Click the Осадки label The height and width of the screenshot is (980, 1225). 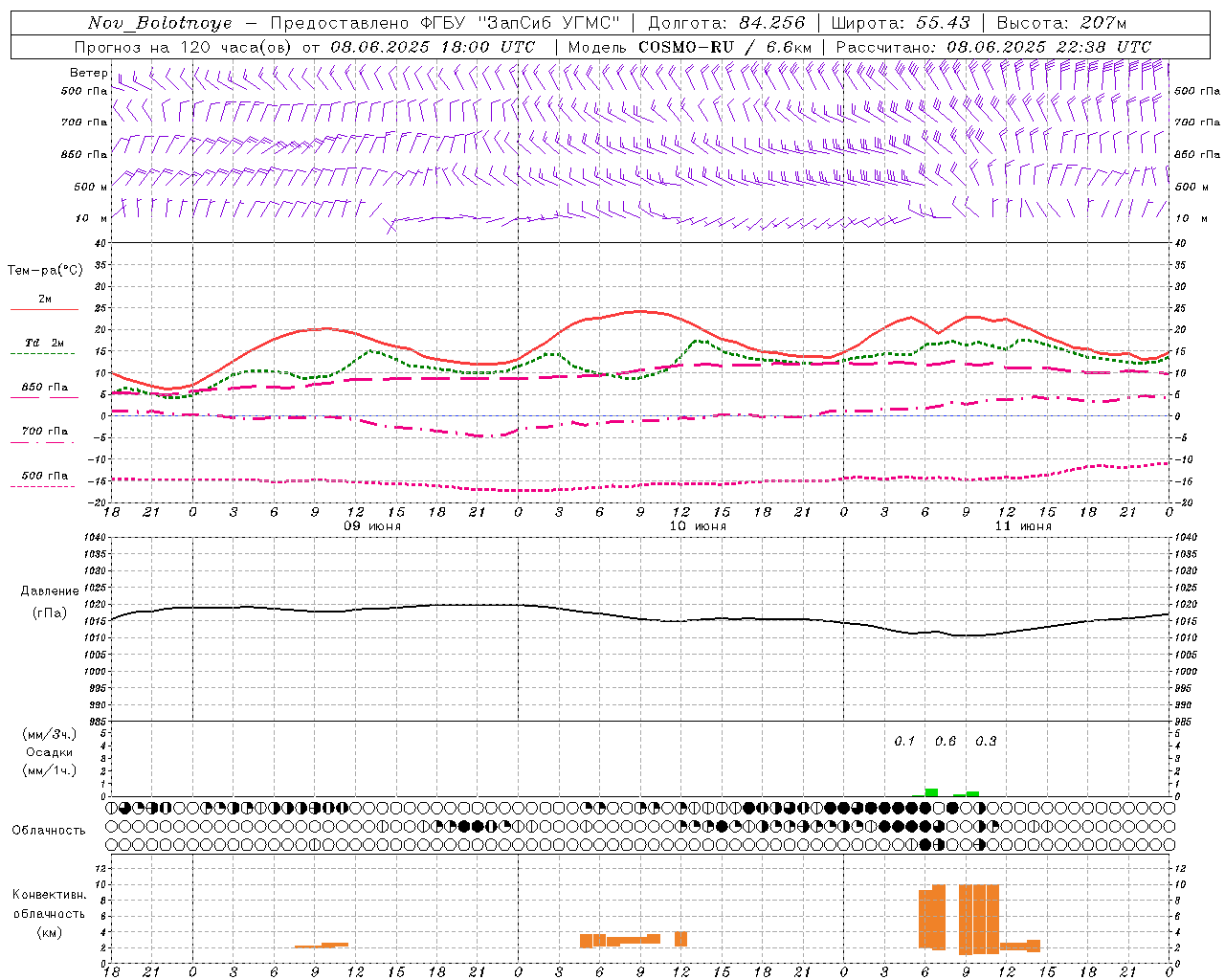[50, 752]
